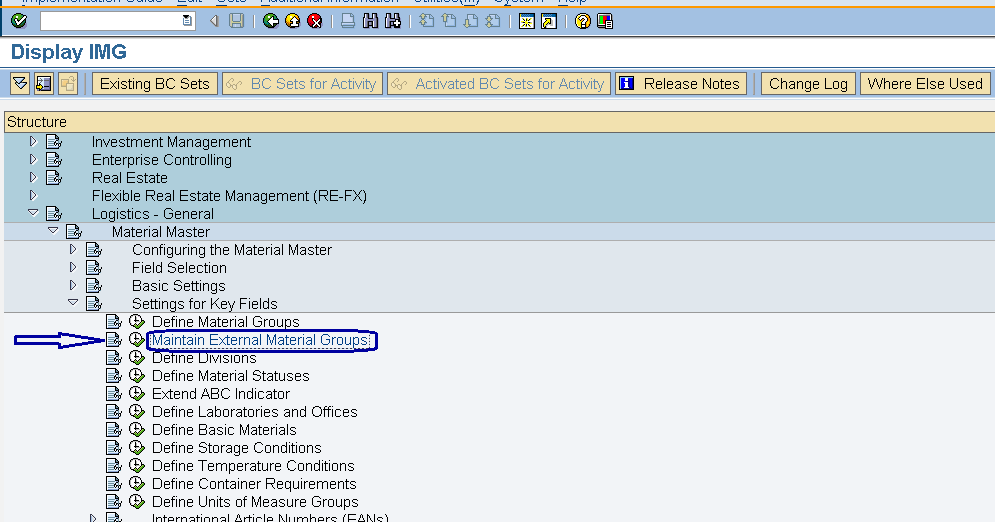Open documentation icon for Material Master node
This screenshot has width=995, height=522.
(74, 232)
